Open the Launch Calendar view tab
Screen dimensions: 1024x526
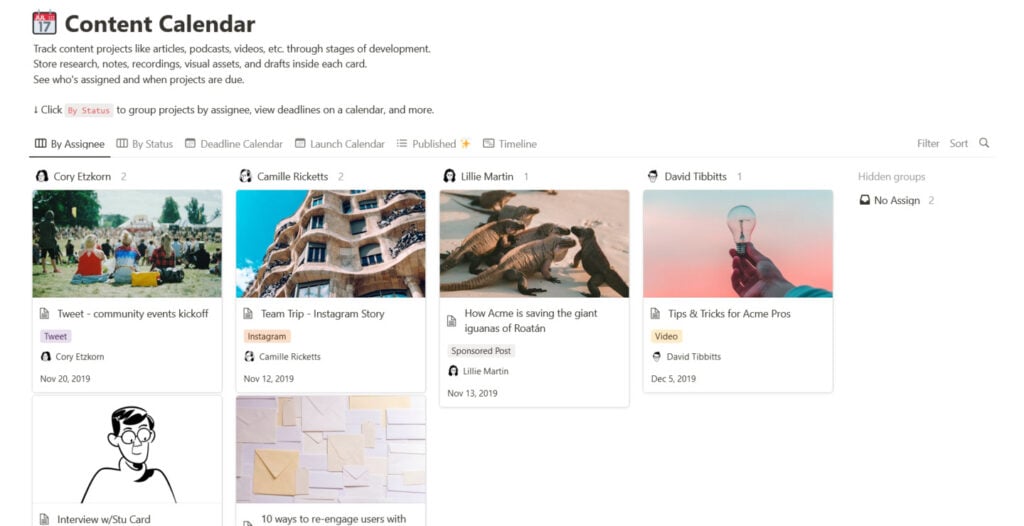pos(339,144)
